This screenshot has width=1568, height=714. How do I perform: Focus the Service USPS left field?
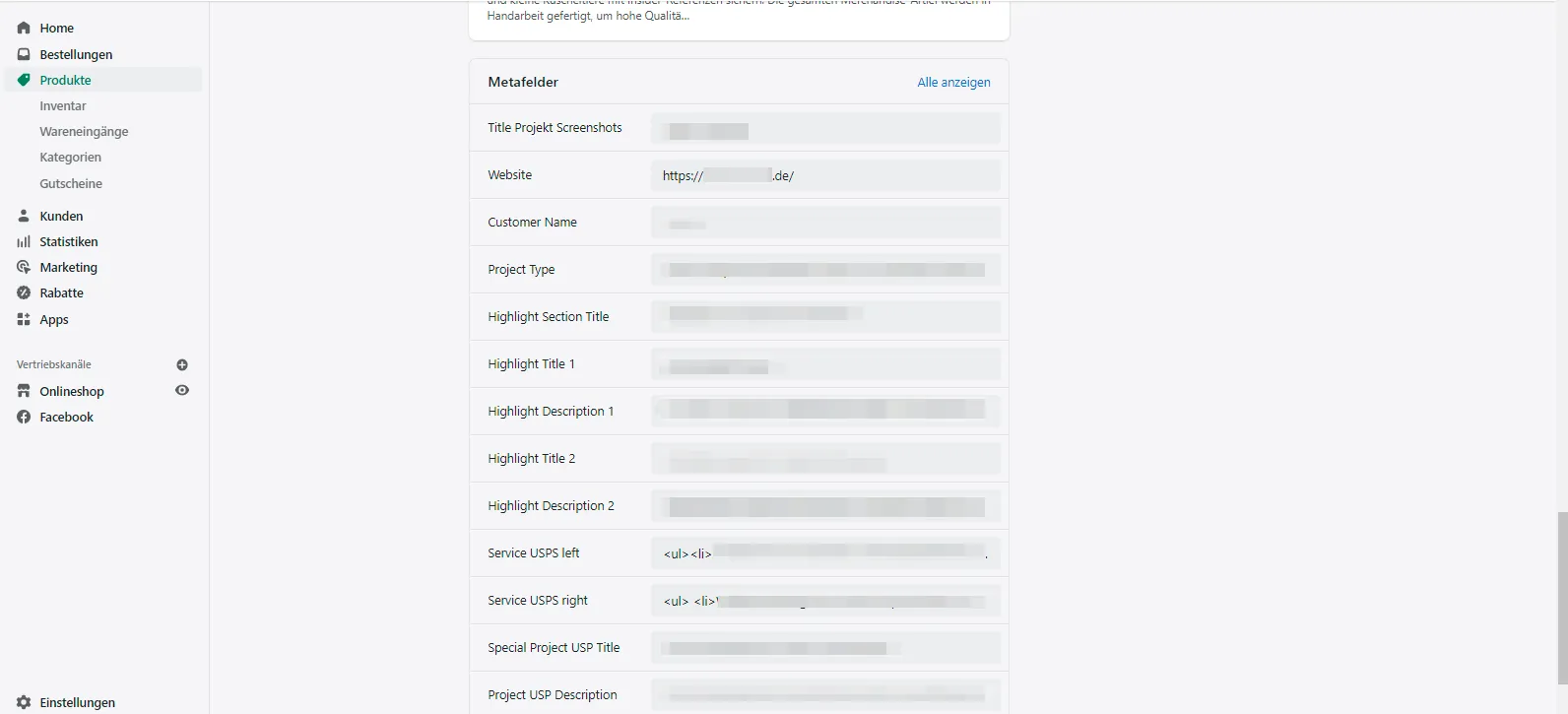click(x=825, y=553)
